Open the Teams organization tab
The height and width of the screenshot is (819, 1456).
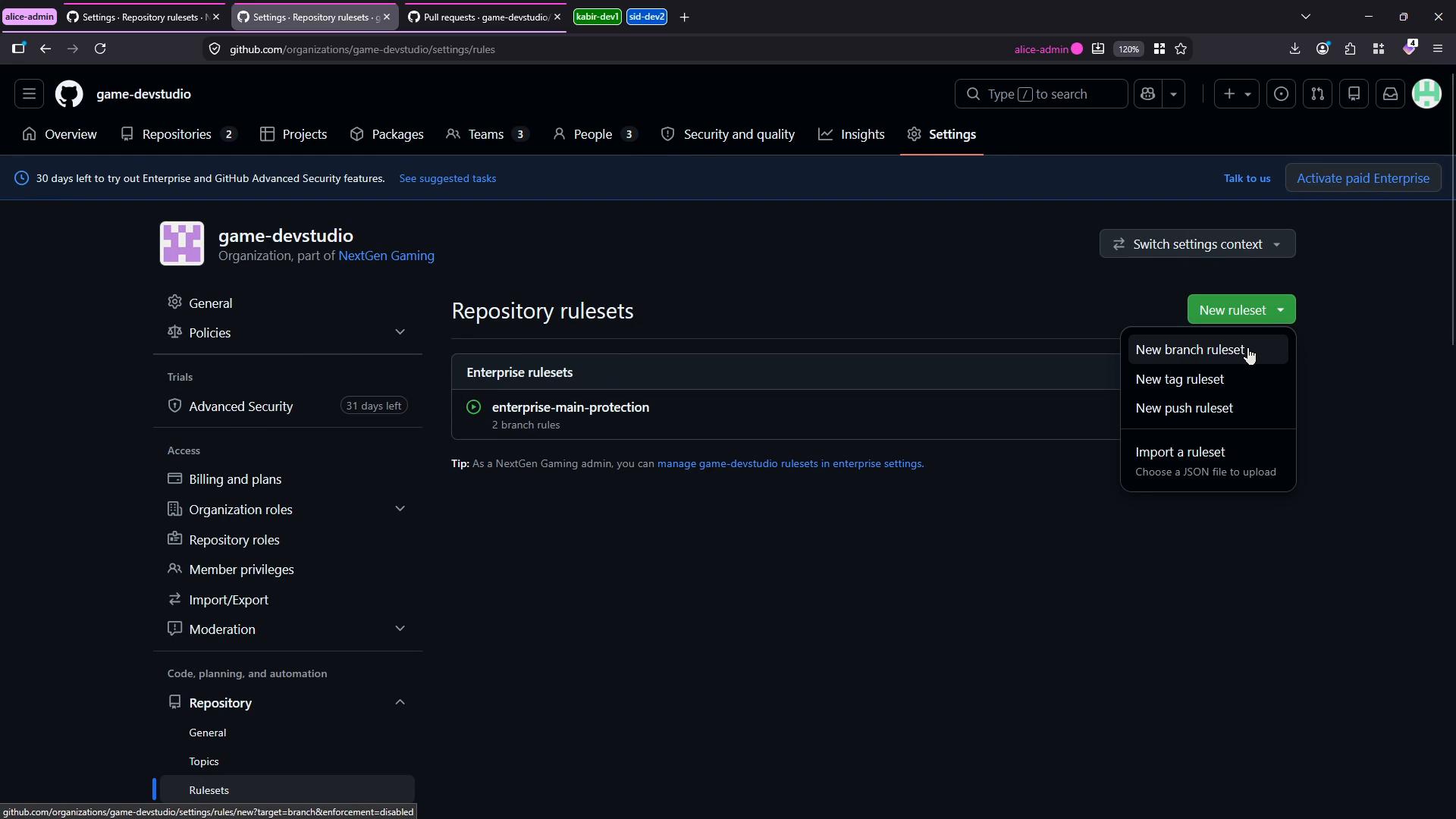coord(487,134)
